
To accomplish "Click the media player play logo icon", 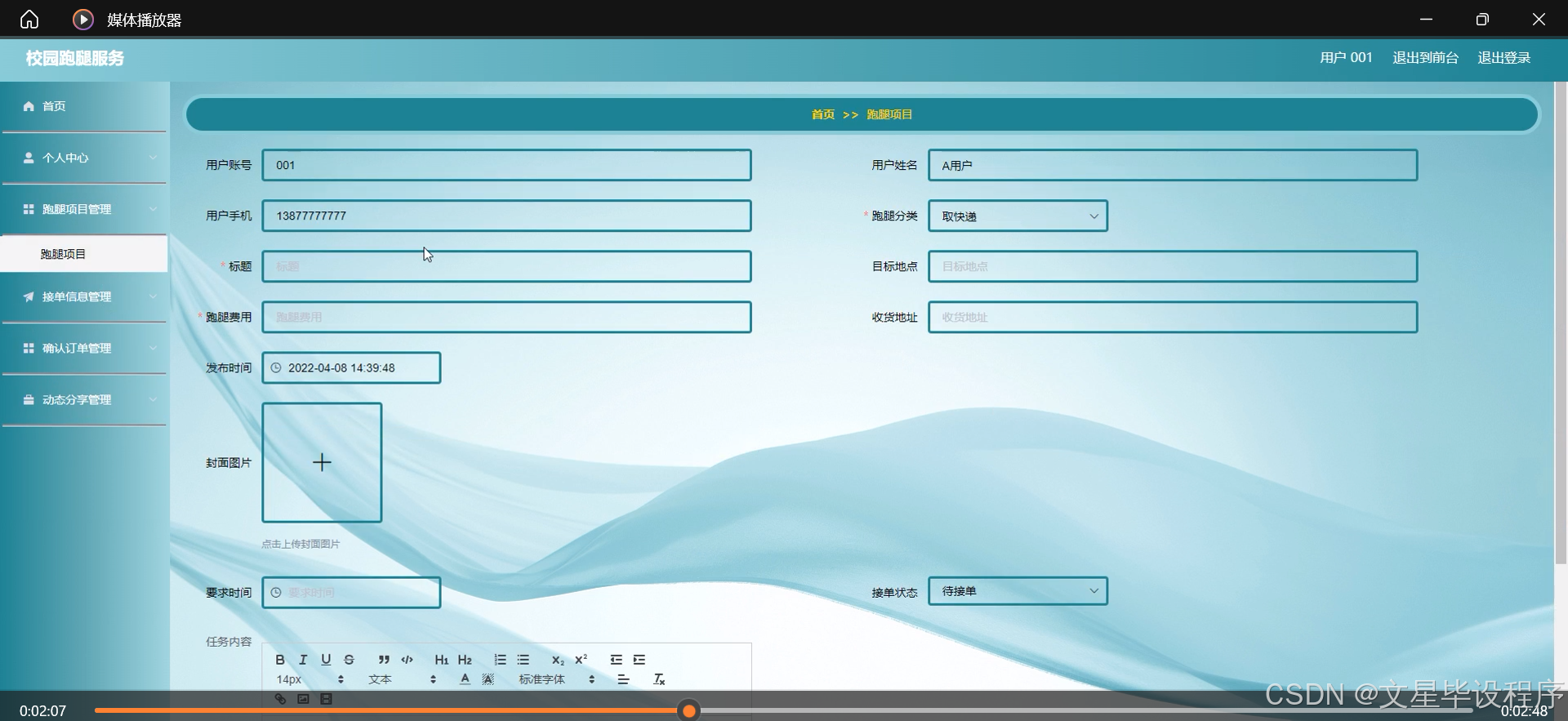I will [x=83, y=19].
